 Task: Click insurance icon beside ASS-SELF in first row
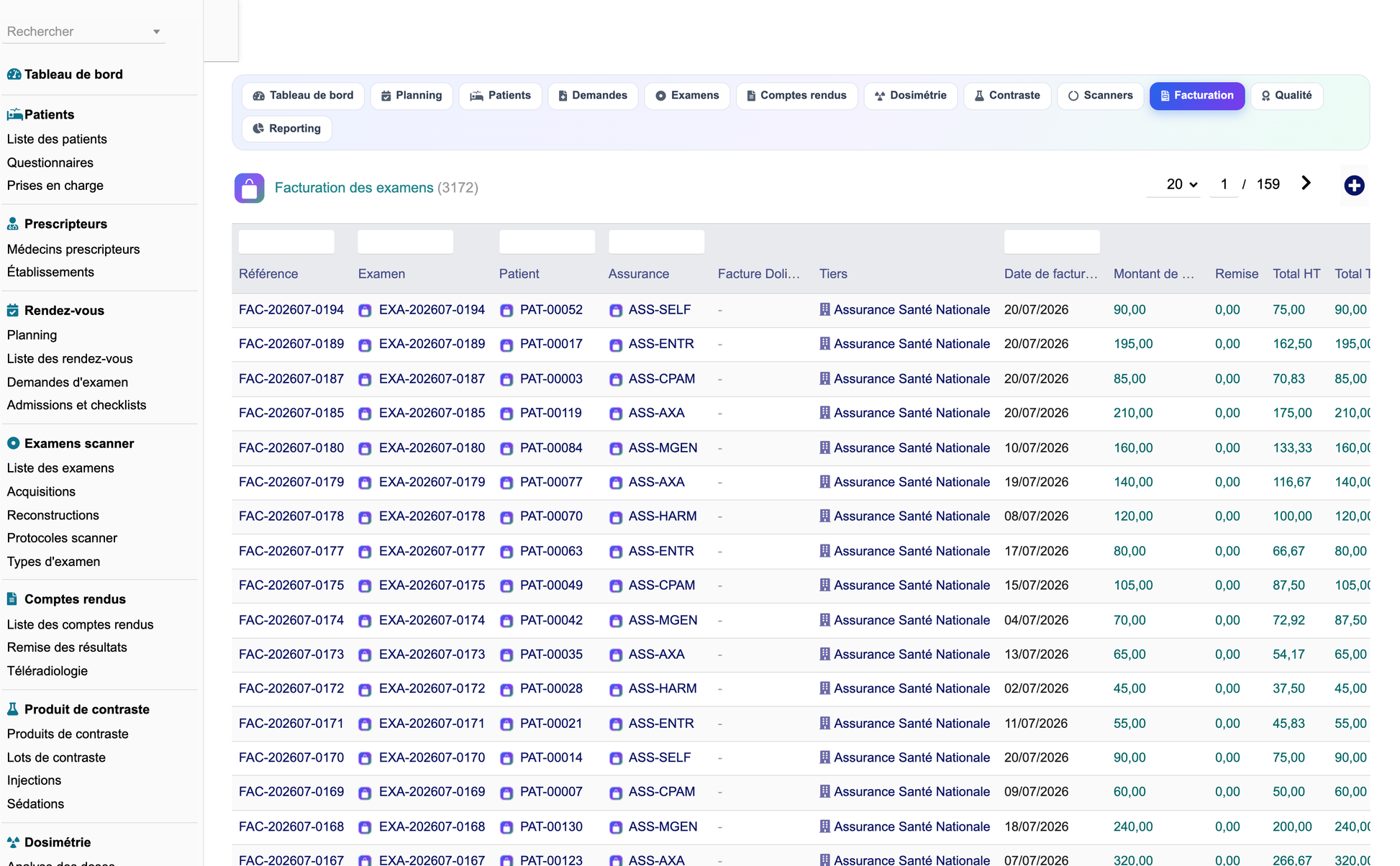(x=616, y=311)
